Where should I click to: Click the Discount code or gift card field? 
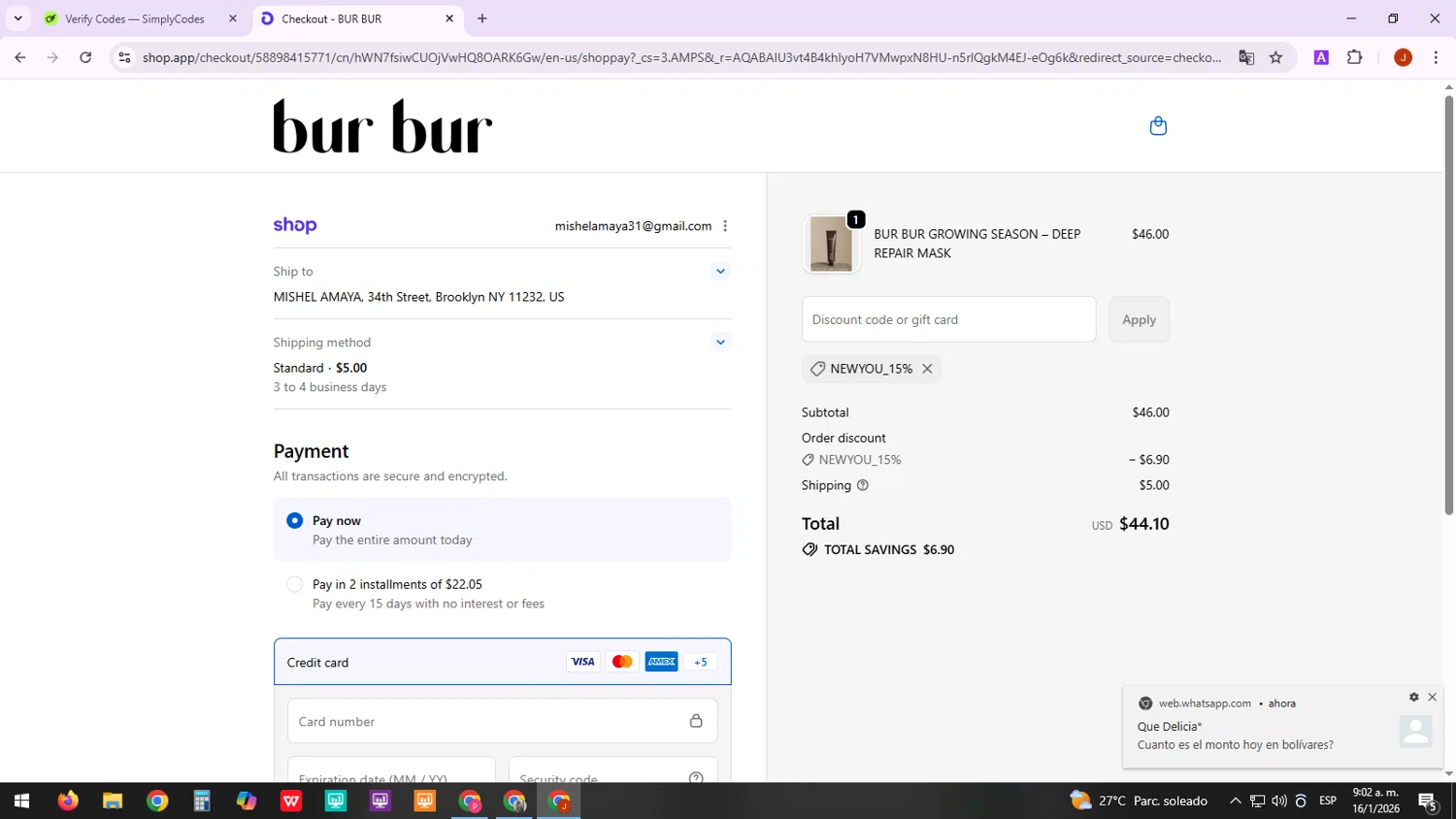pyautogui.click(x=948, y=319)
